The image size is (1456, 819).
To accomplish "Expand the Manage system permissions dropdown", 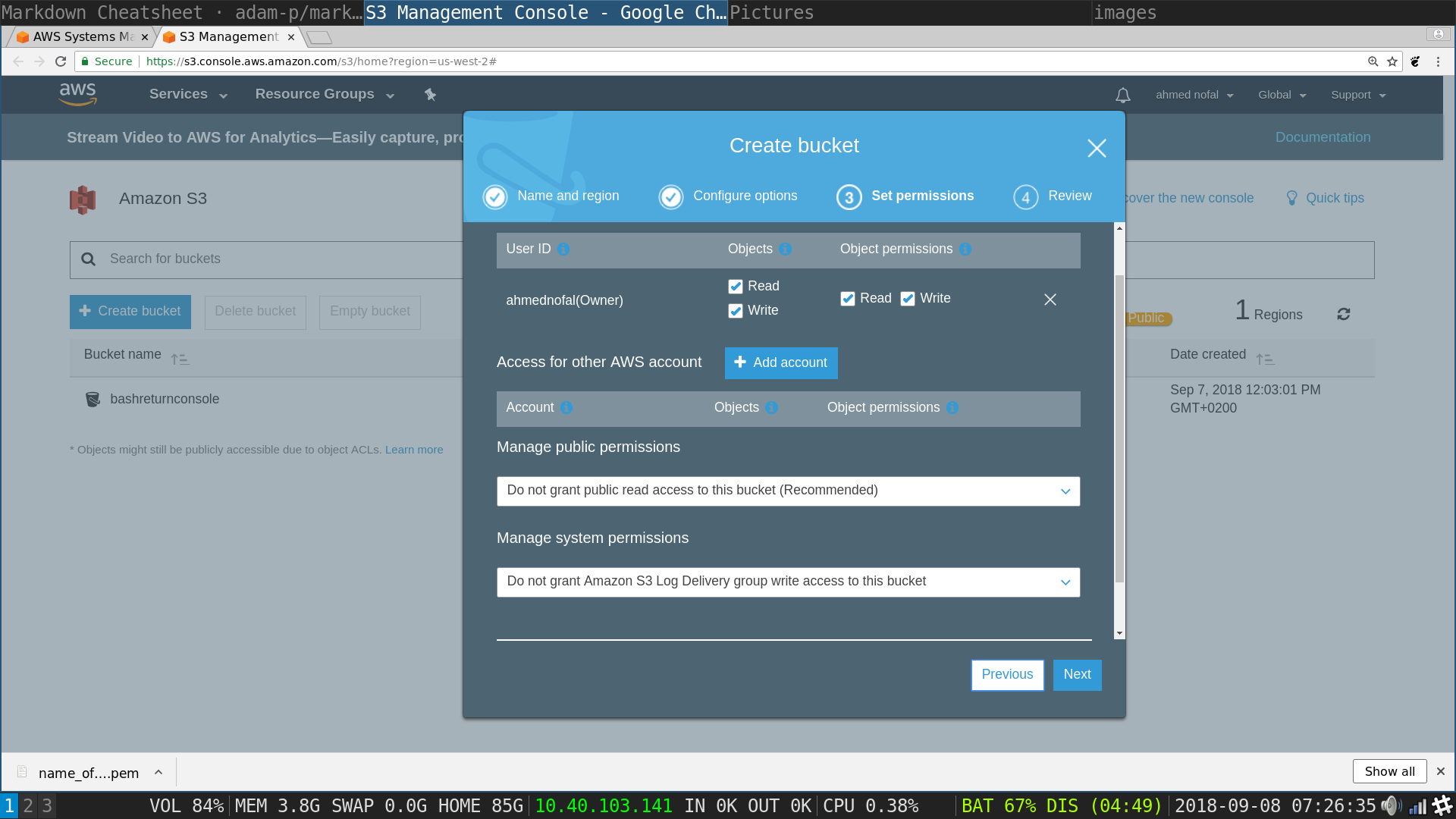I will 788,582.
